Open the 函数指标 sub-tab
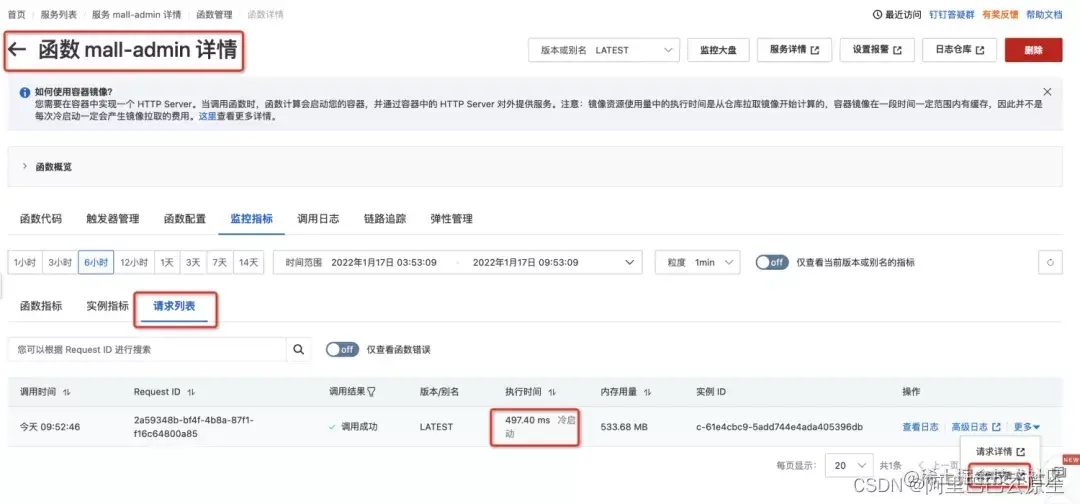 (41, 306)
